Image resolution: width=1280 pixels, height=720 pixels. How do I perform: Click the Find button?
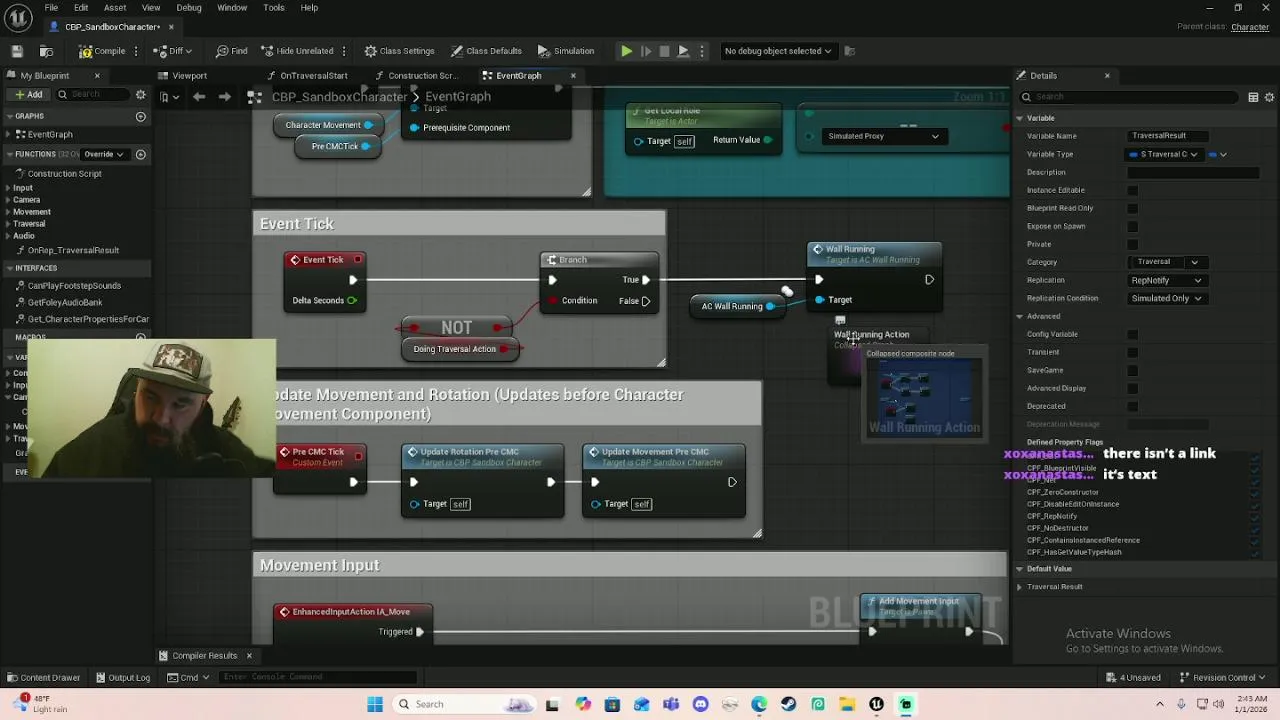(x=231, y=51)
